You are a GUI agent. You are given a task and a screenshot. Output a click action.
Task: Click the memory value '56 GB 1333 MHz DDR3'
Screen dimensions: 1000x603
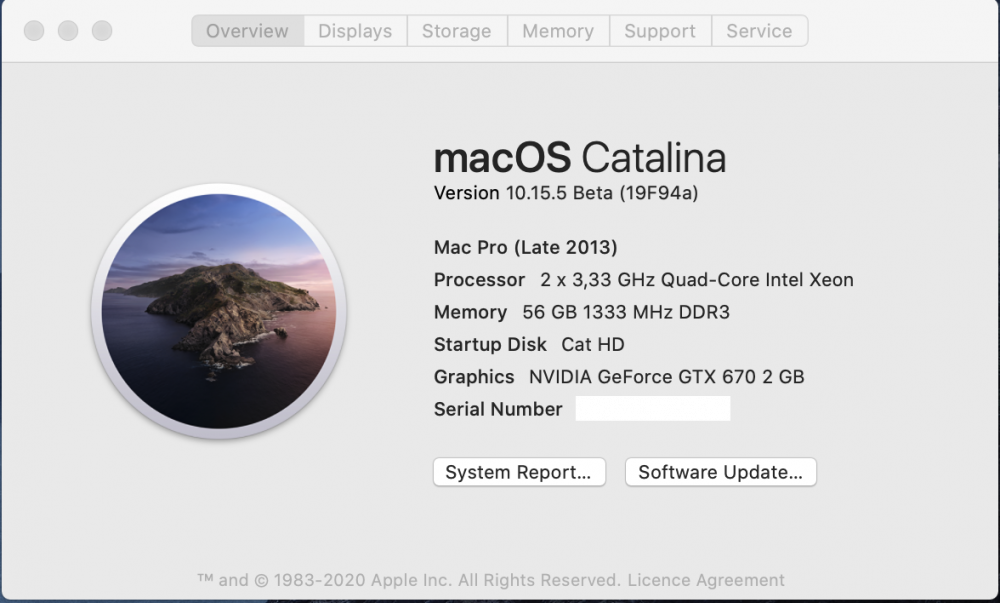(x=626, y=312)
